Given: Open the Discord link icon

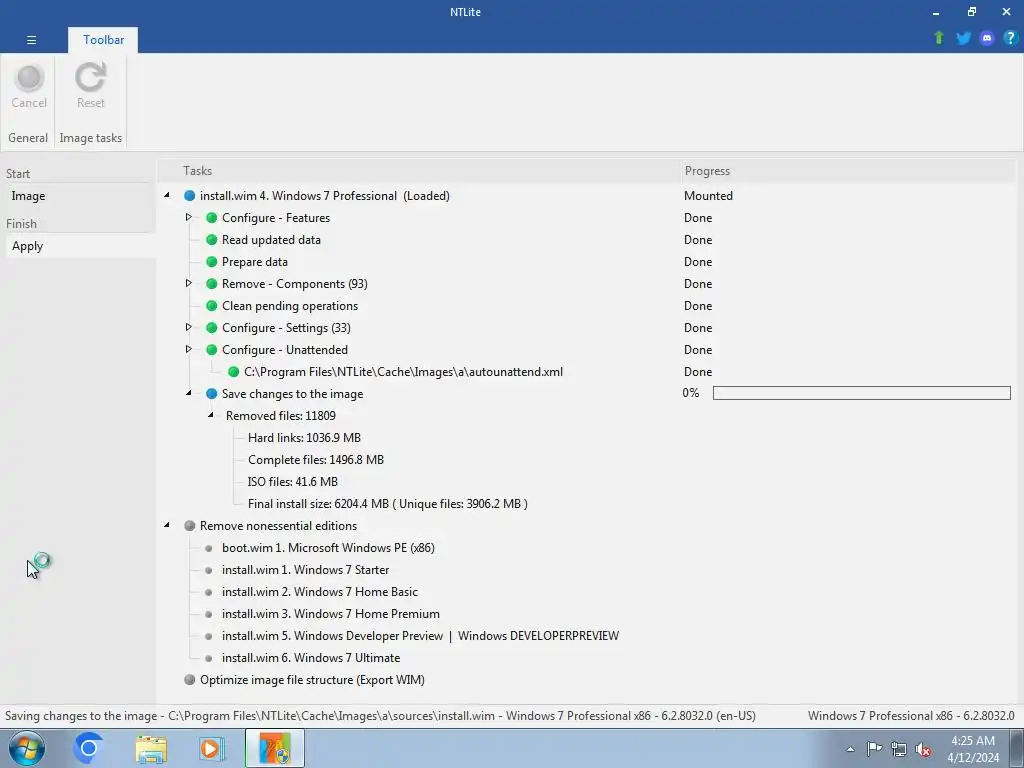Looking at the screenshot, I should (x=987, y=38).
